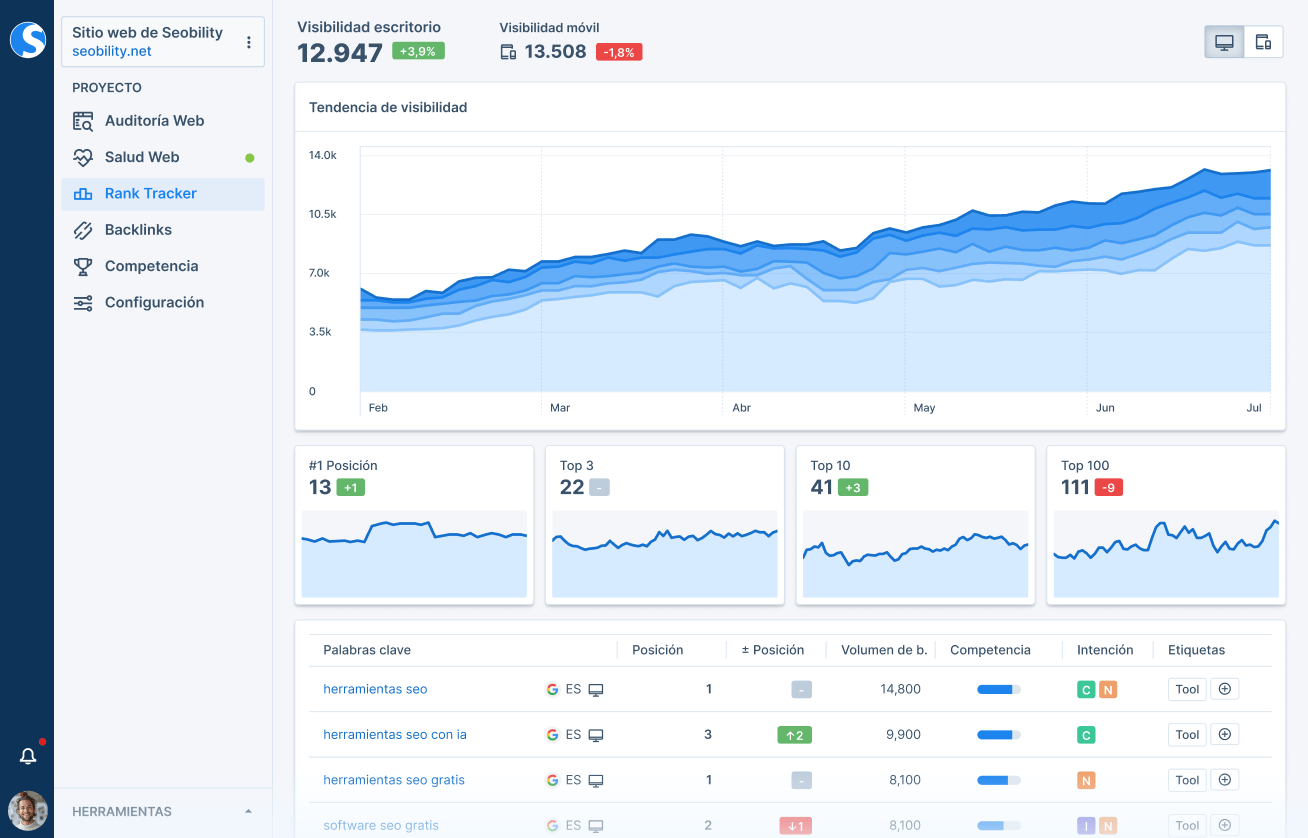Click the Tool tag on herramientas seo con ia

coord(1187,735)
